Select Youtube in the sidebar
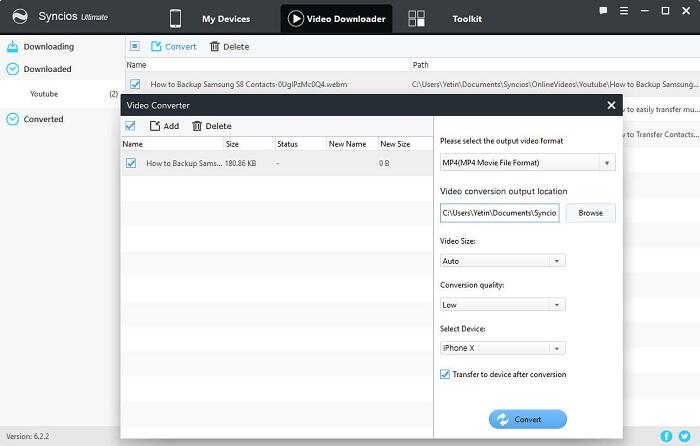 tap(44, 94)
